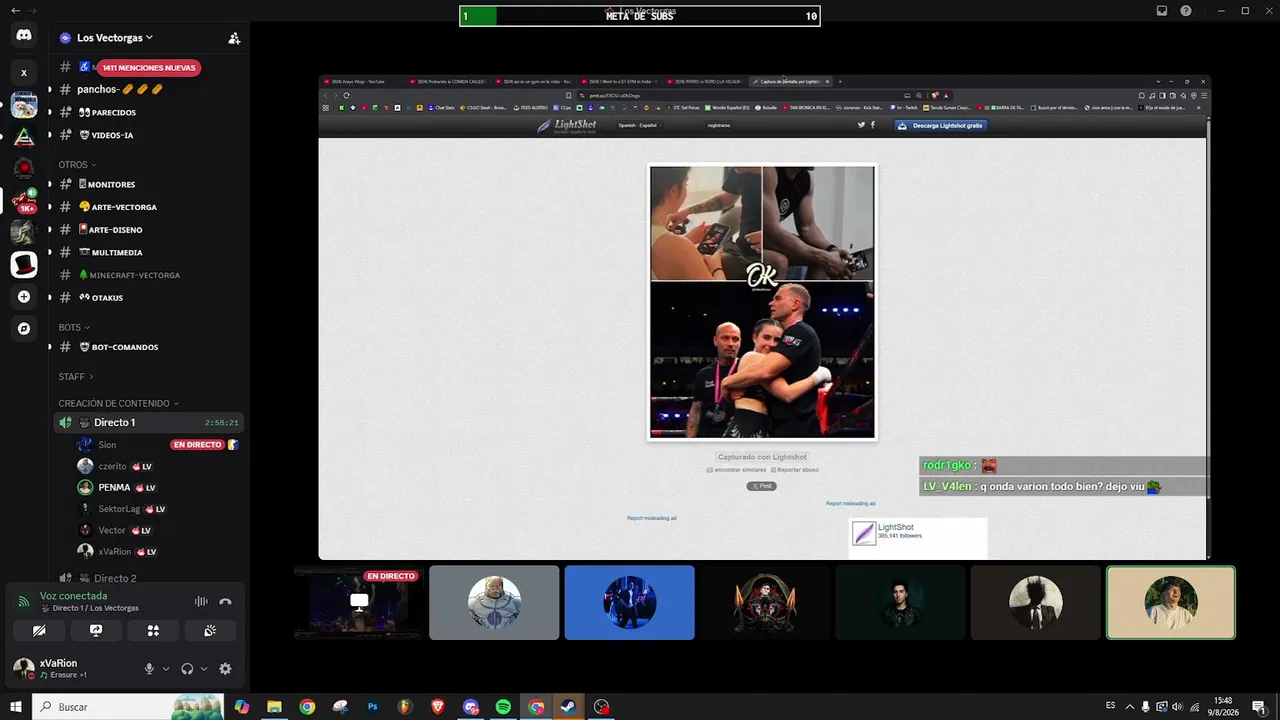Screen dimensions: 1280x720
Task: Open the Los Vectorgas server menu
Action: pyautogui.click(x=114, y=38)
